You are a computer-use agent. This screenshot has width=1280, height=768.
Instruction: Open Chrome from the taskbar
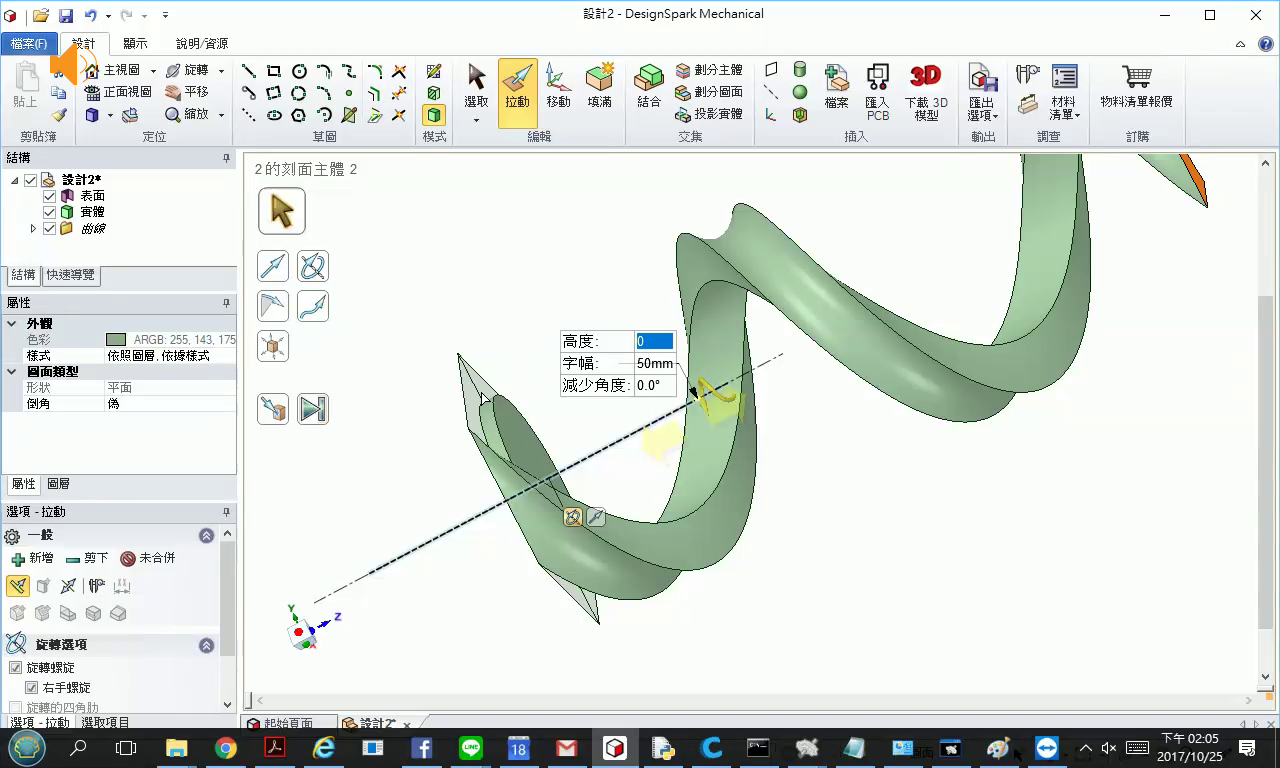(x=225, y=747)
